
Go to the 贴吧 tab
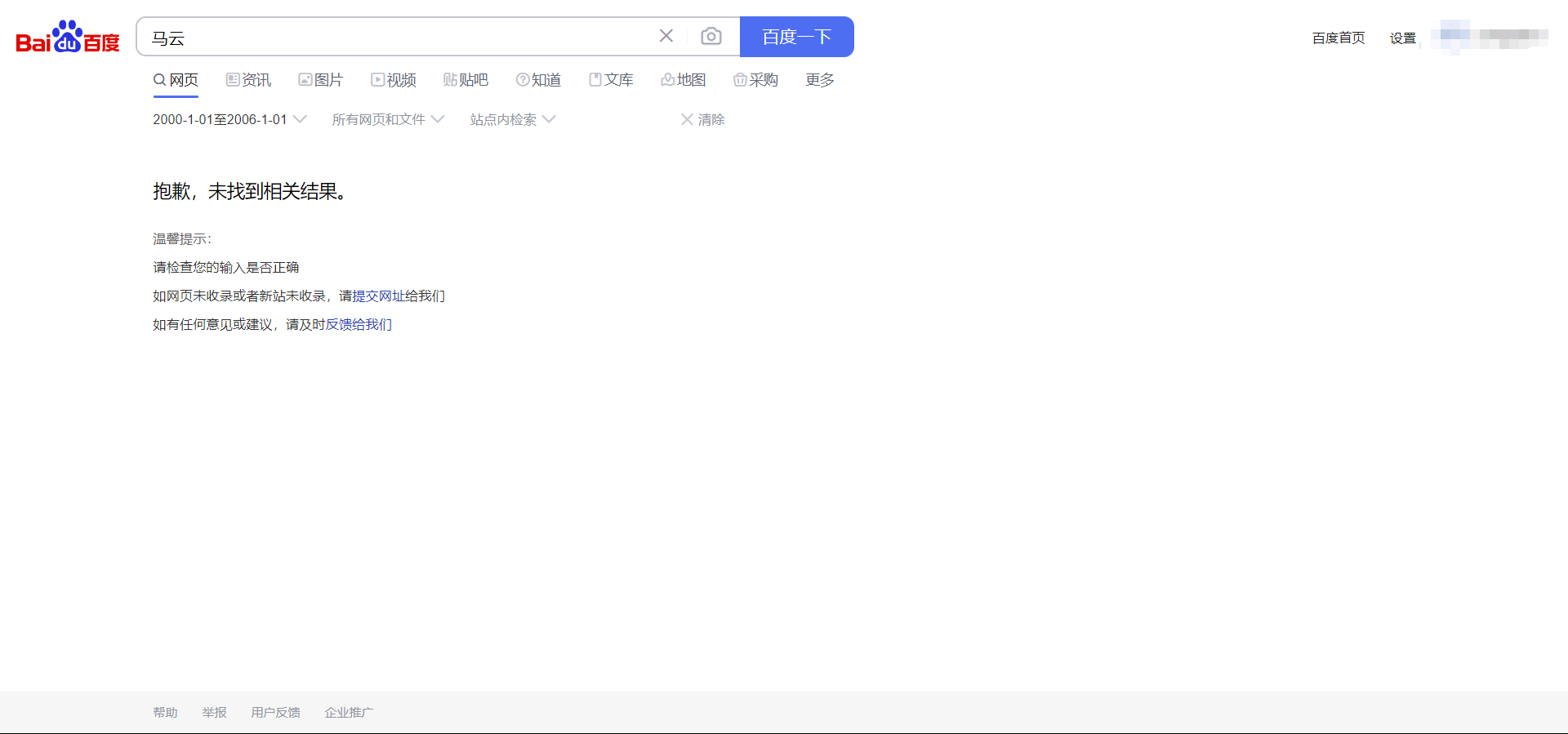point(465,80)
